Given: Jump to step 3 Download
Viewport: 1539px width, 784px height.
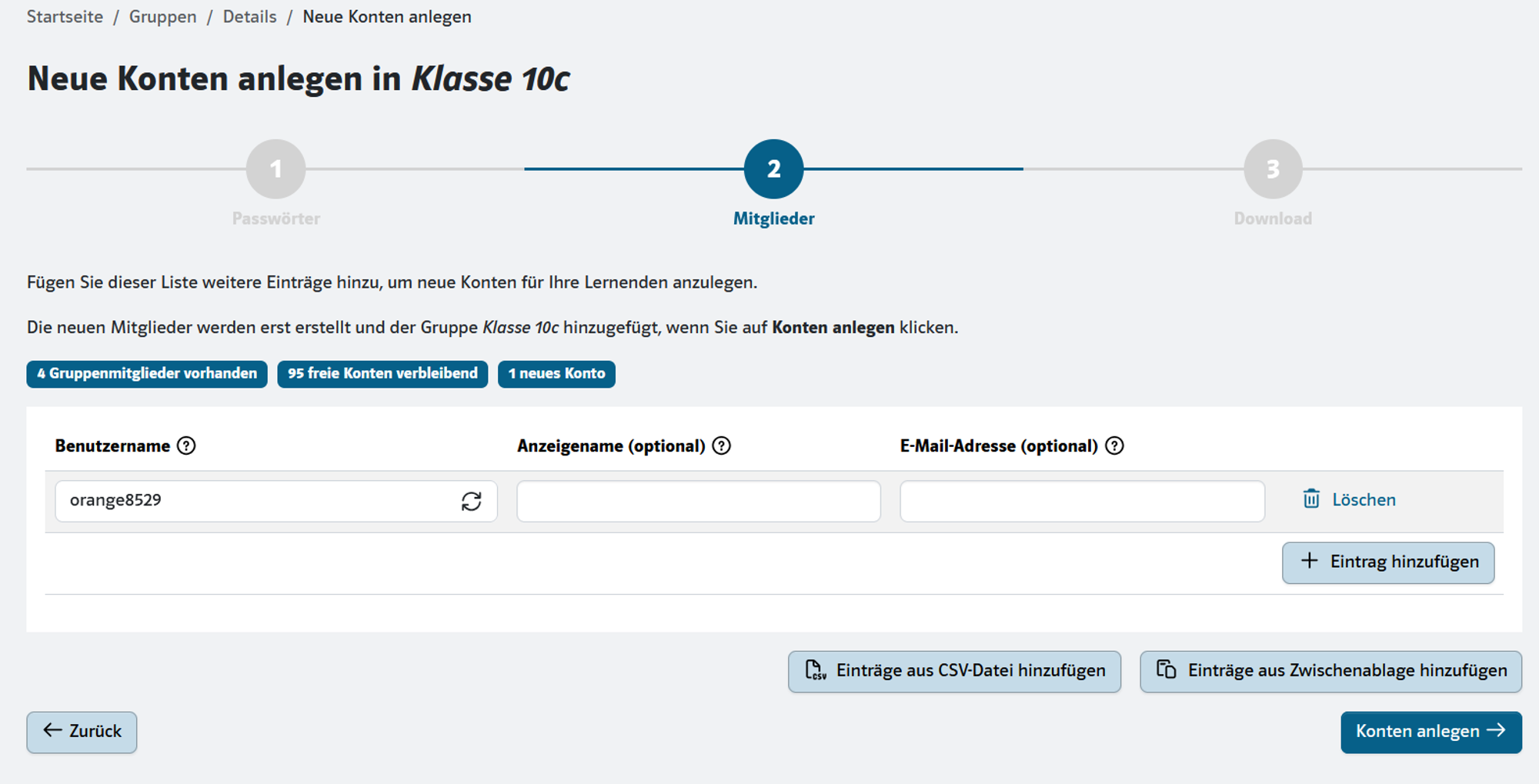Looking at the screenshot, I should [x=1273, y=168].
